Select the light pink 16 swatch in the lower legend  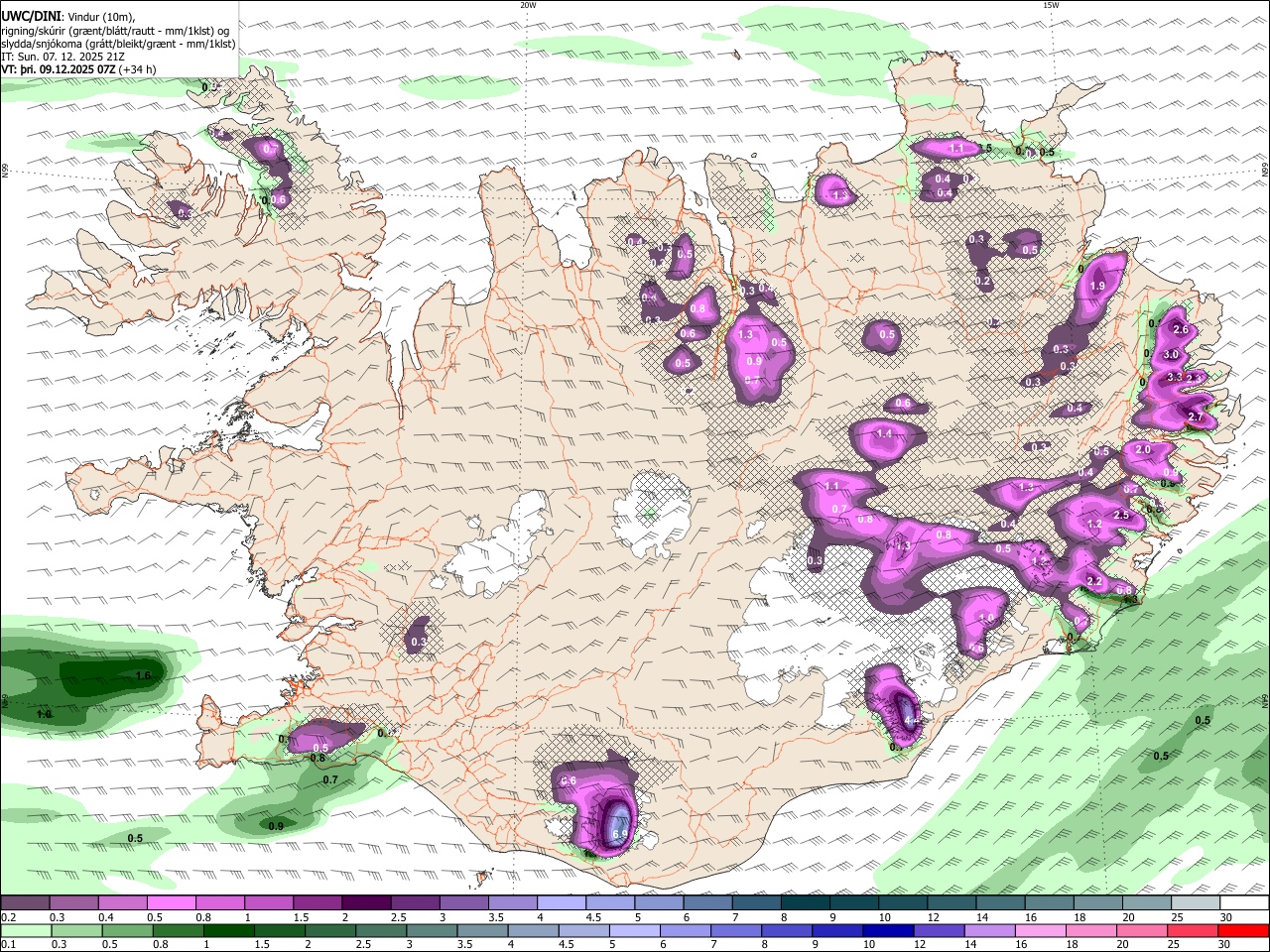tap(1042, 930)
